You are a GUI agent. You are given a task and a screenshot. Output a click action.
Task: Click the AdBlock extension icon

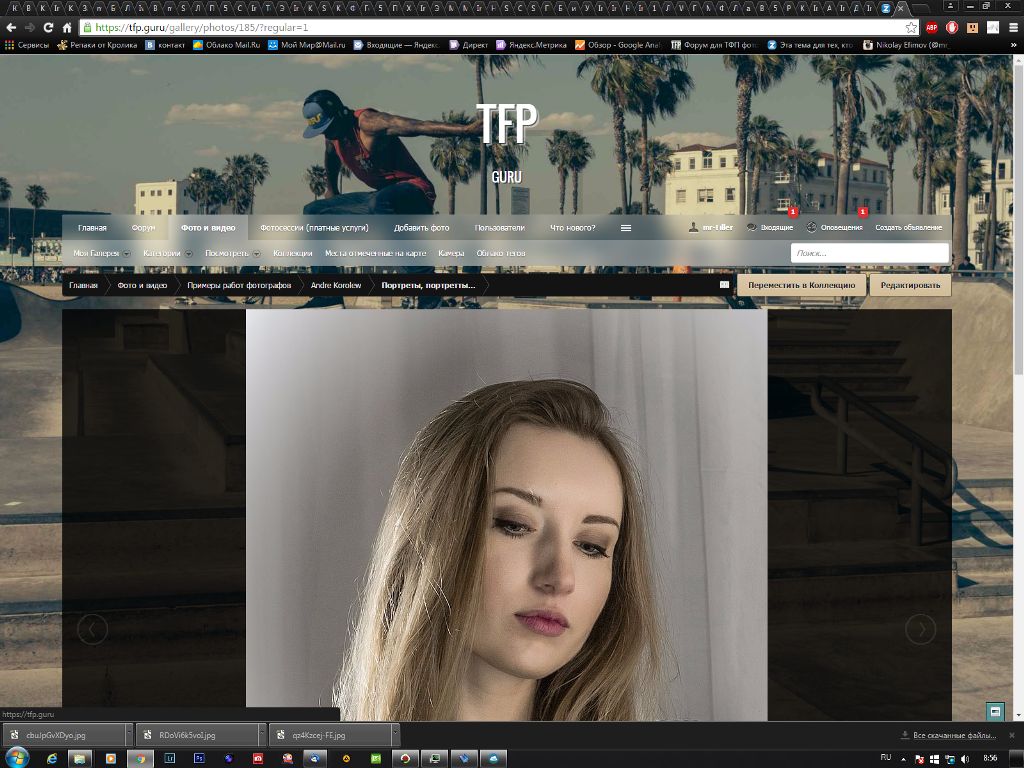click(931, 27)
